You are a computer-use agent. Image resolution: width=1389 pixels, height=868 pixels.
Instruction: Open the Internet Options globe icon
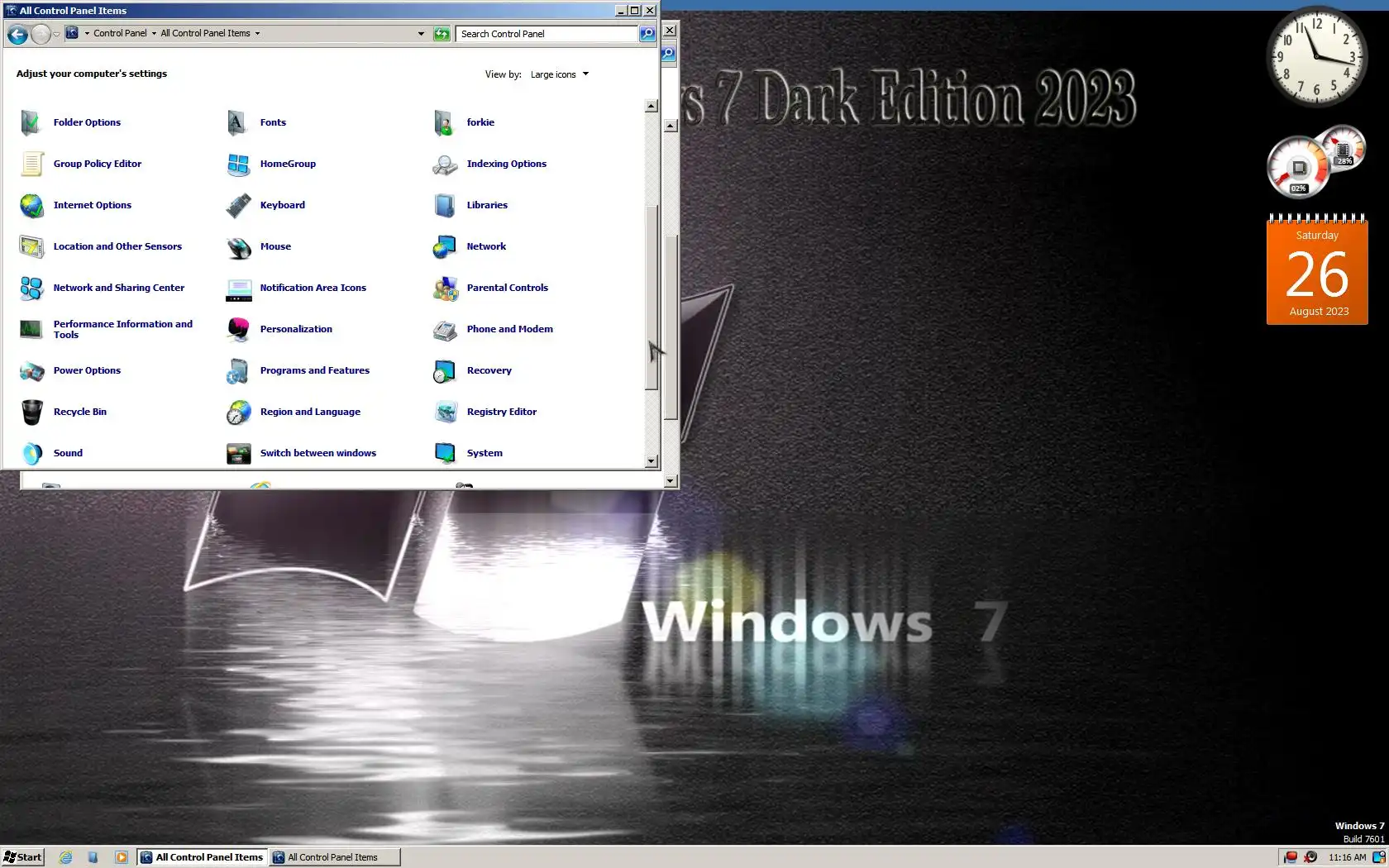[x=31, y=205]
